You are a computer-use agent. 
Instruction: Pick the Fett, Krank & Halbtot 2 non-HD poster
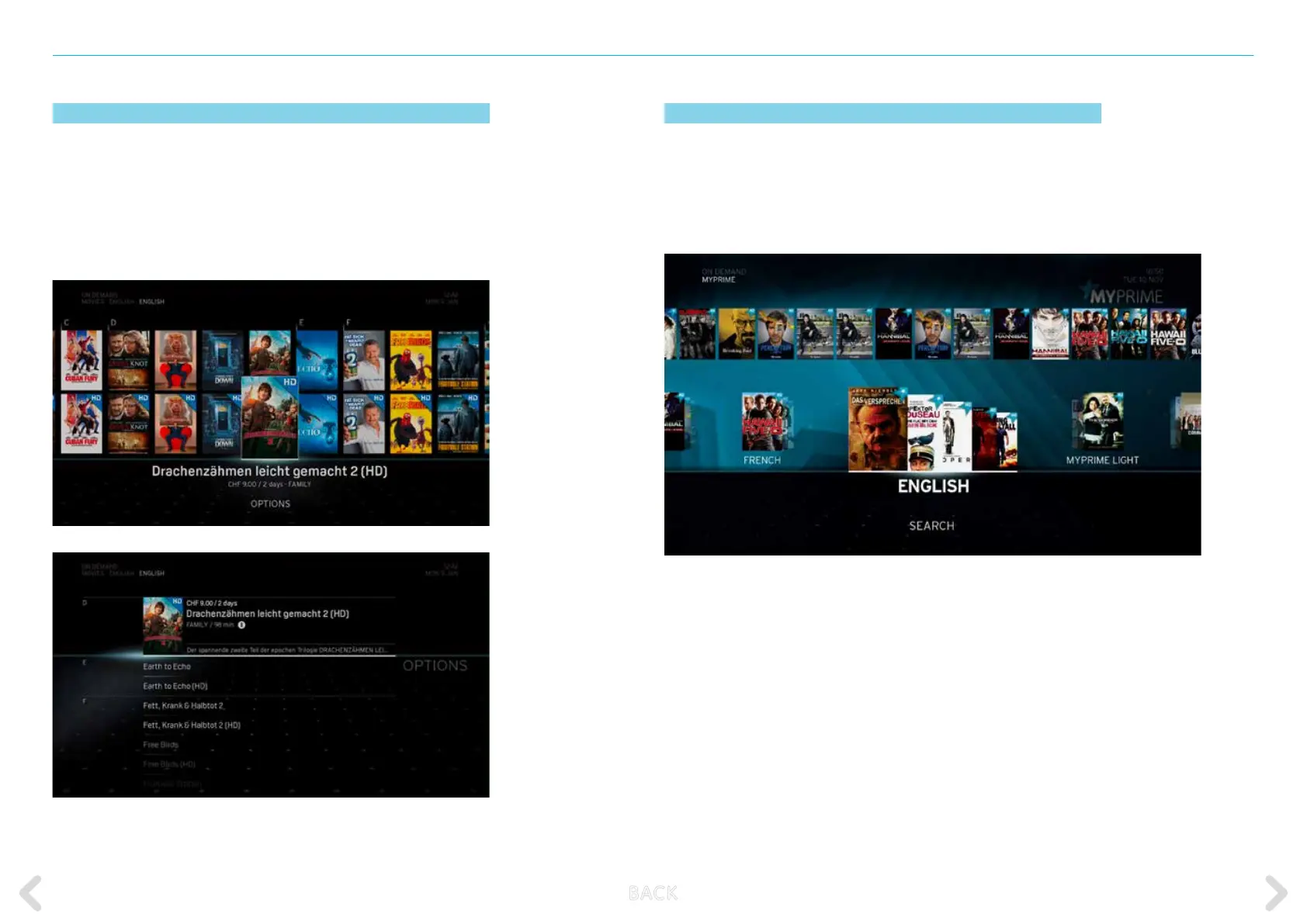[364, 359]
